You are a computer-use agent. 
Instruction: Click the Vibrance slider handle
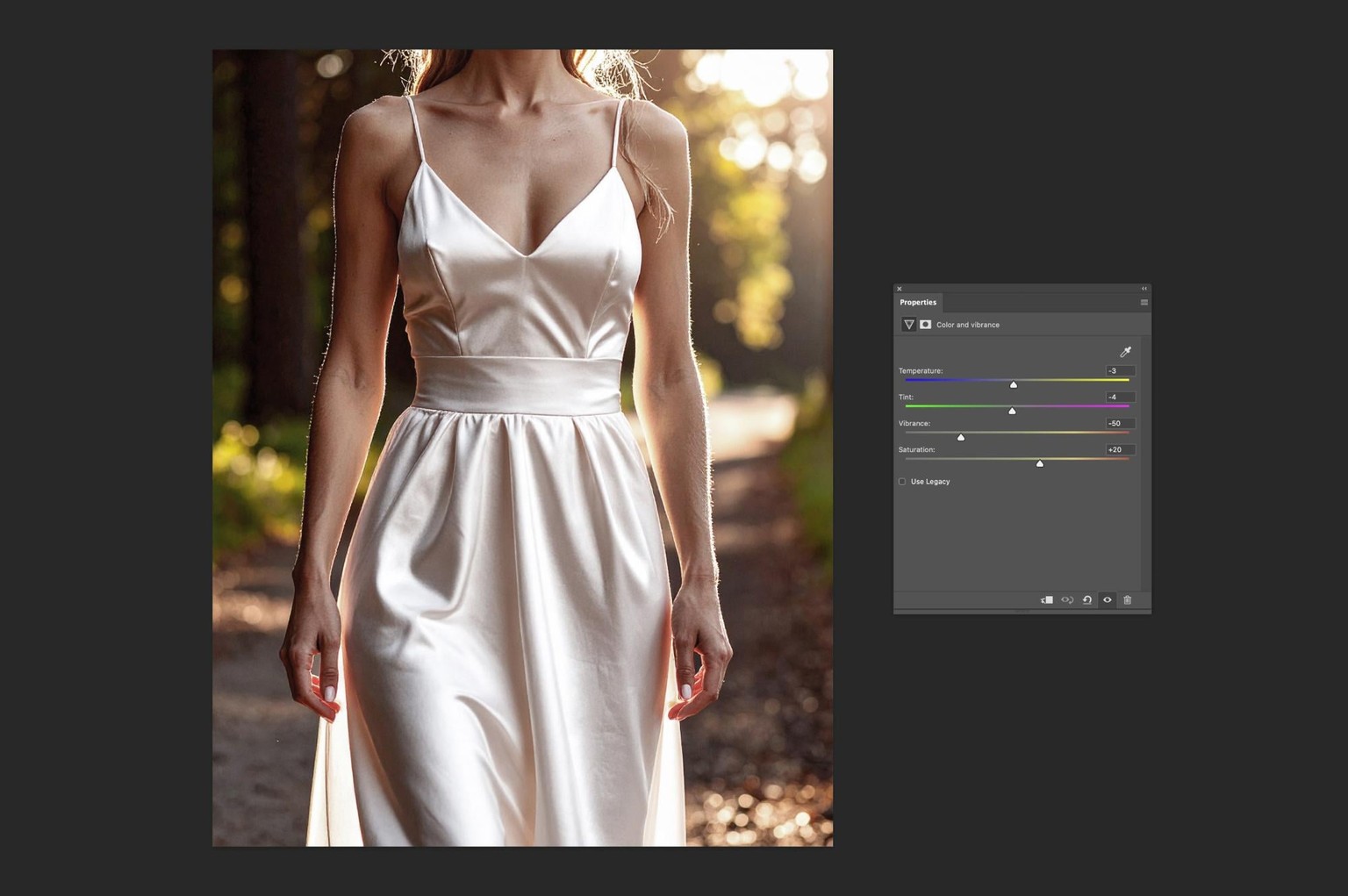[x=961, y=437]
